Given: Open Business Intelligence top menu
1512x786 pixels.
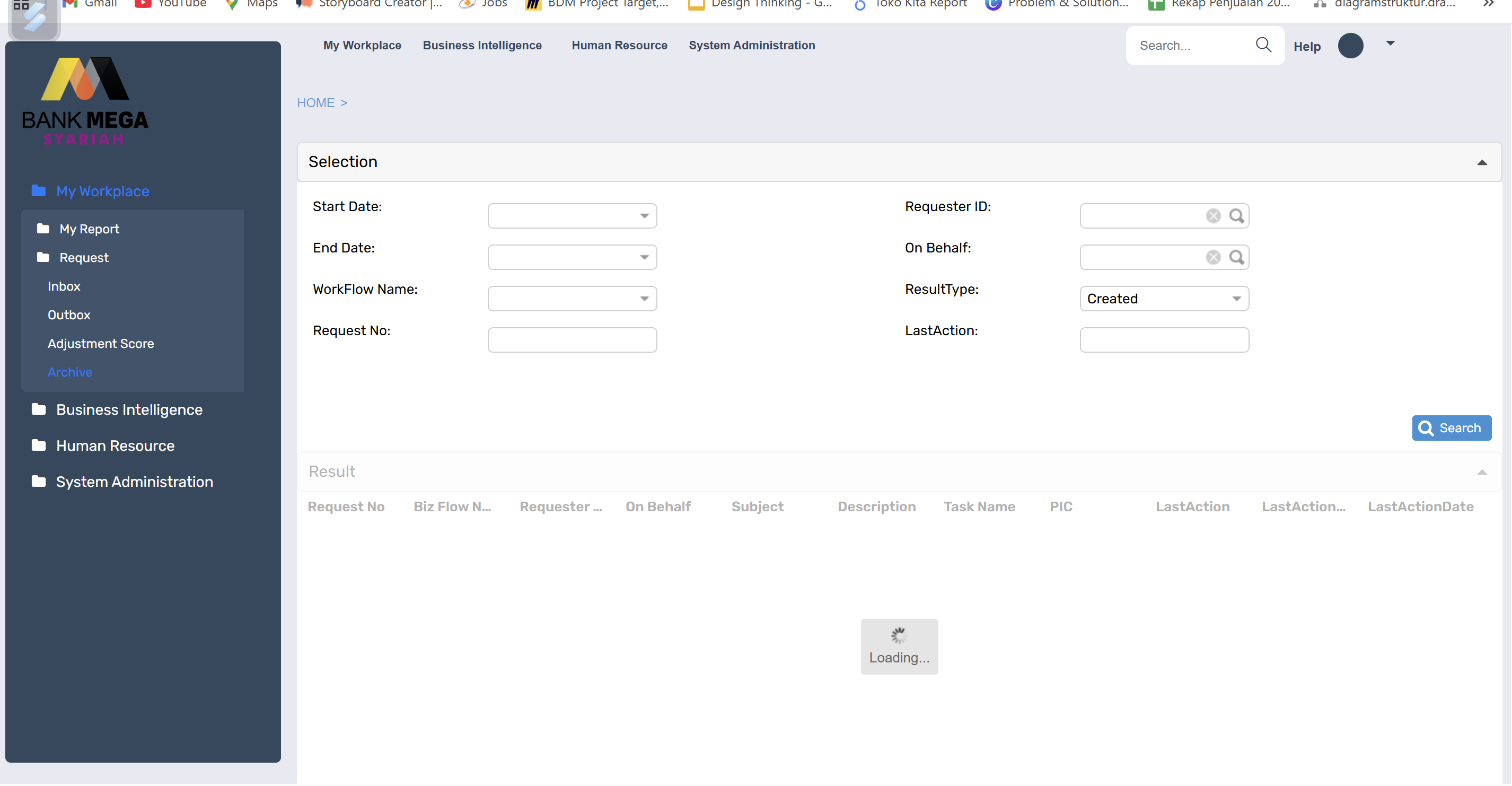Looking at the screenshot, I should click(482, 45).
